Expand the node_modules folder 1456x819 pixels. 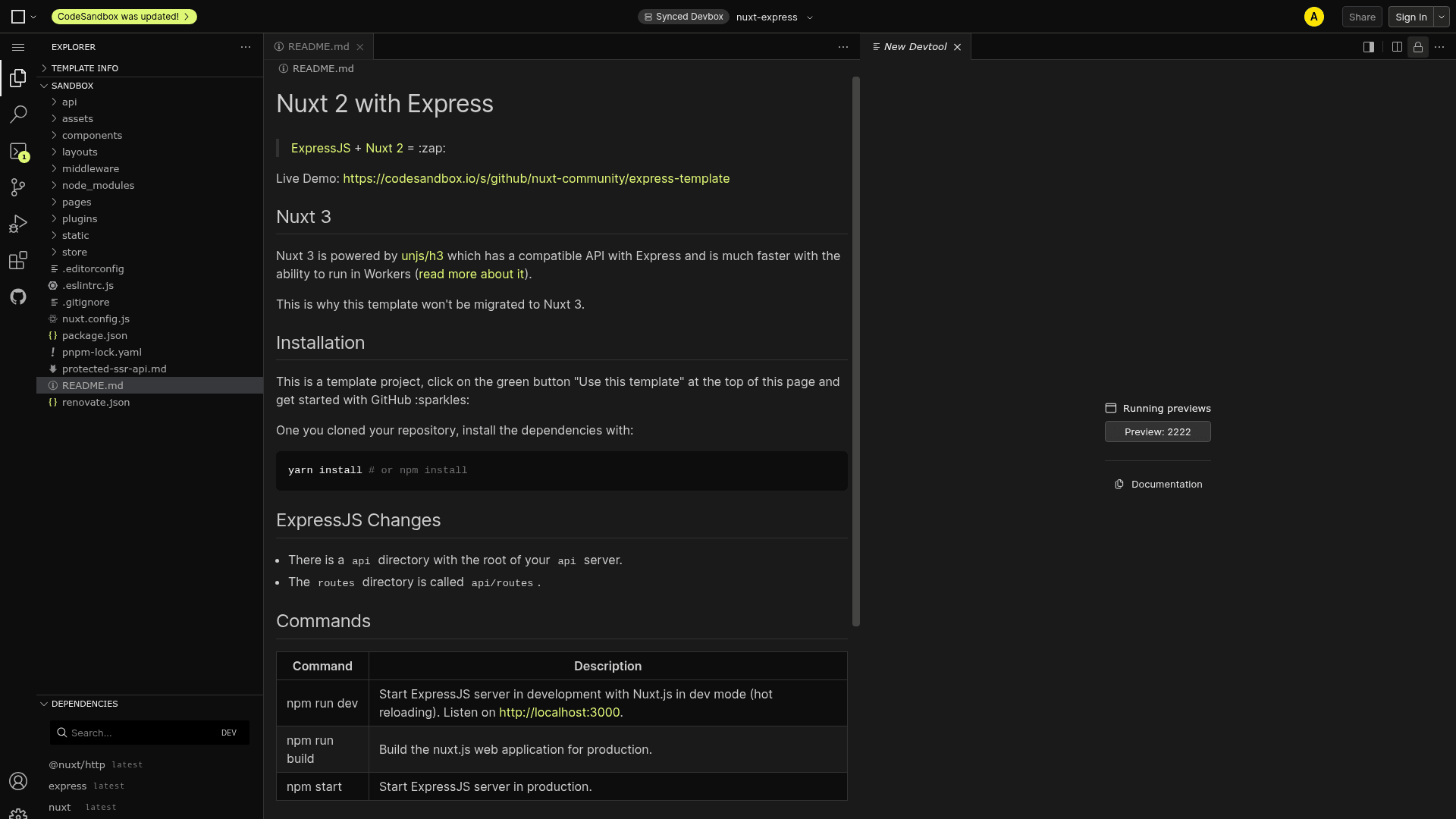pos(150,186)
